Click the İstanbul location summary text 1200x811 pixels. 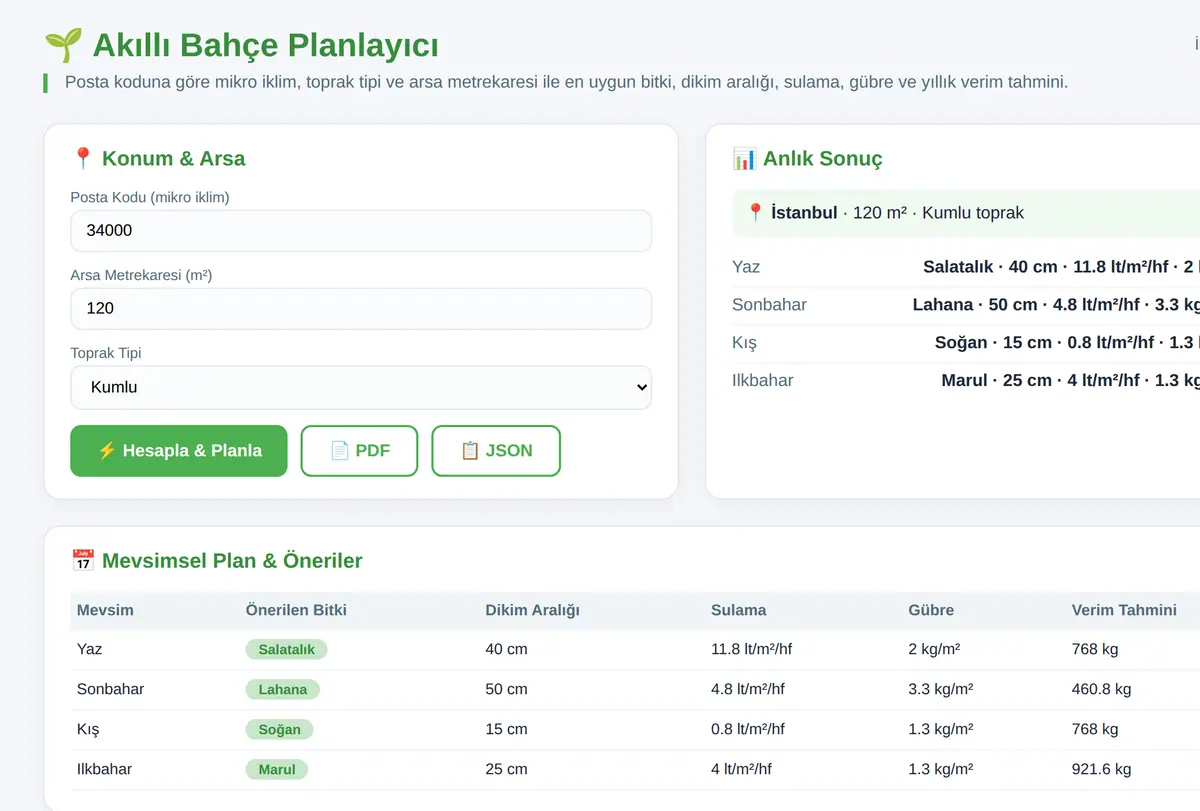[x=898, y=212]
